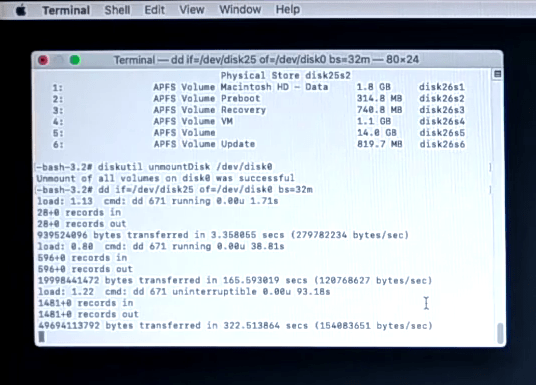Click the greyed-out minimize window button

59,60
